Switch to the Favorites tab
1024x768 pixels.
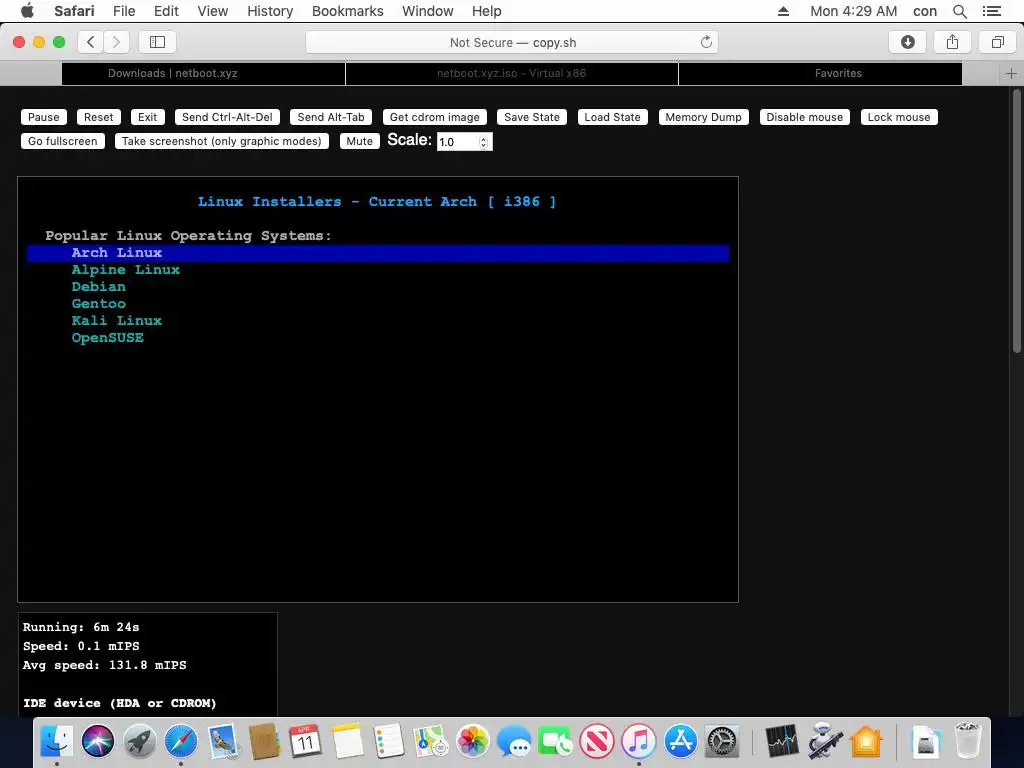coord(820,74)
